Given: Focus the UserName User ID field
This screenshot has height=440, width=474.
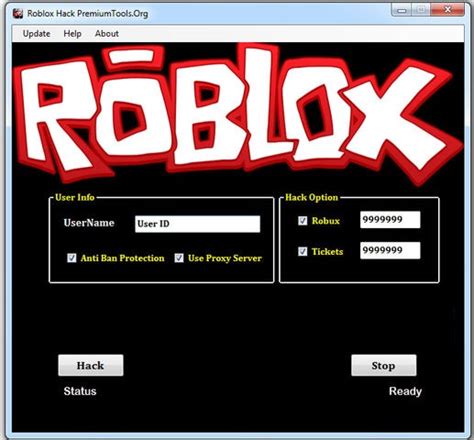Looking at the screenshot, I should (x=198, y=224).
